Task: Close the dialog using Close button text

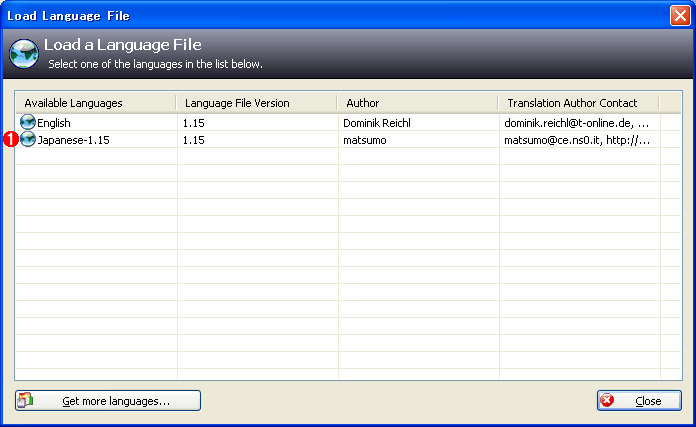Action: coord(648,401)
